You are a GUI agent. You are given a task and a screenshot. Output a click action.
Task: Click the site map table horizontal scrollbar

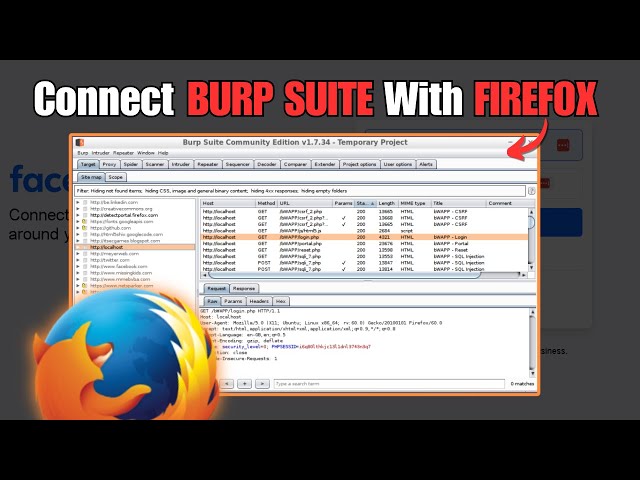click(364, 275)
